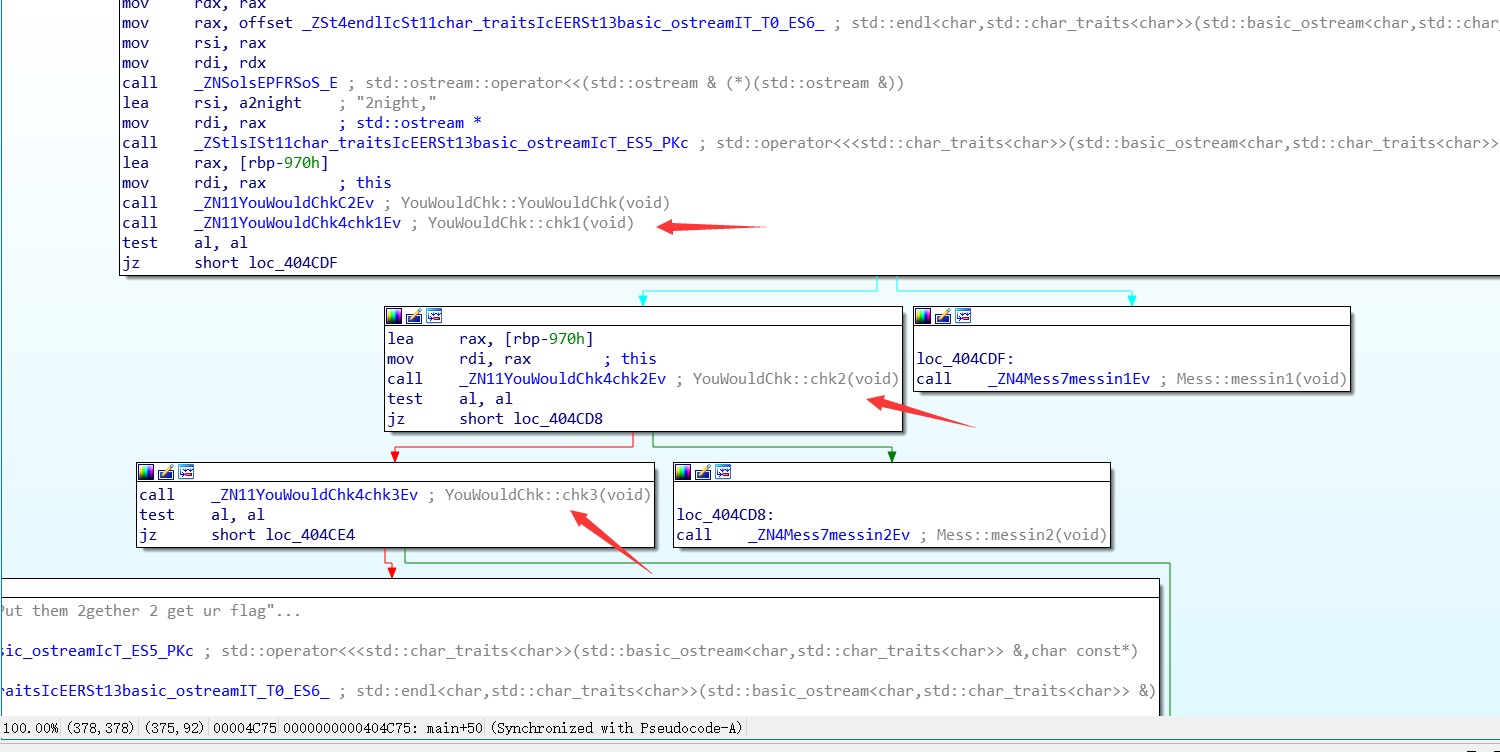Screen dimensions: 1500x752
Task: Select call _ZN4Mess7messin2Ev line
Action: (891, 535)
